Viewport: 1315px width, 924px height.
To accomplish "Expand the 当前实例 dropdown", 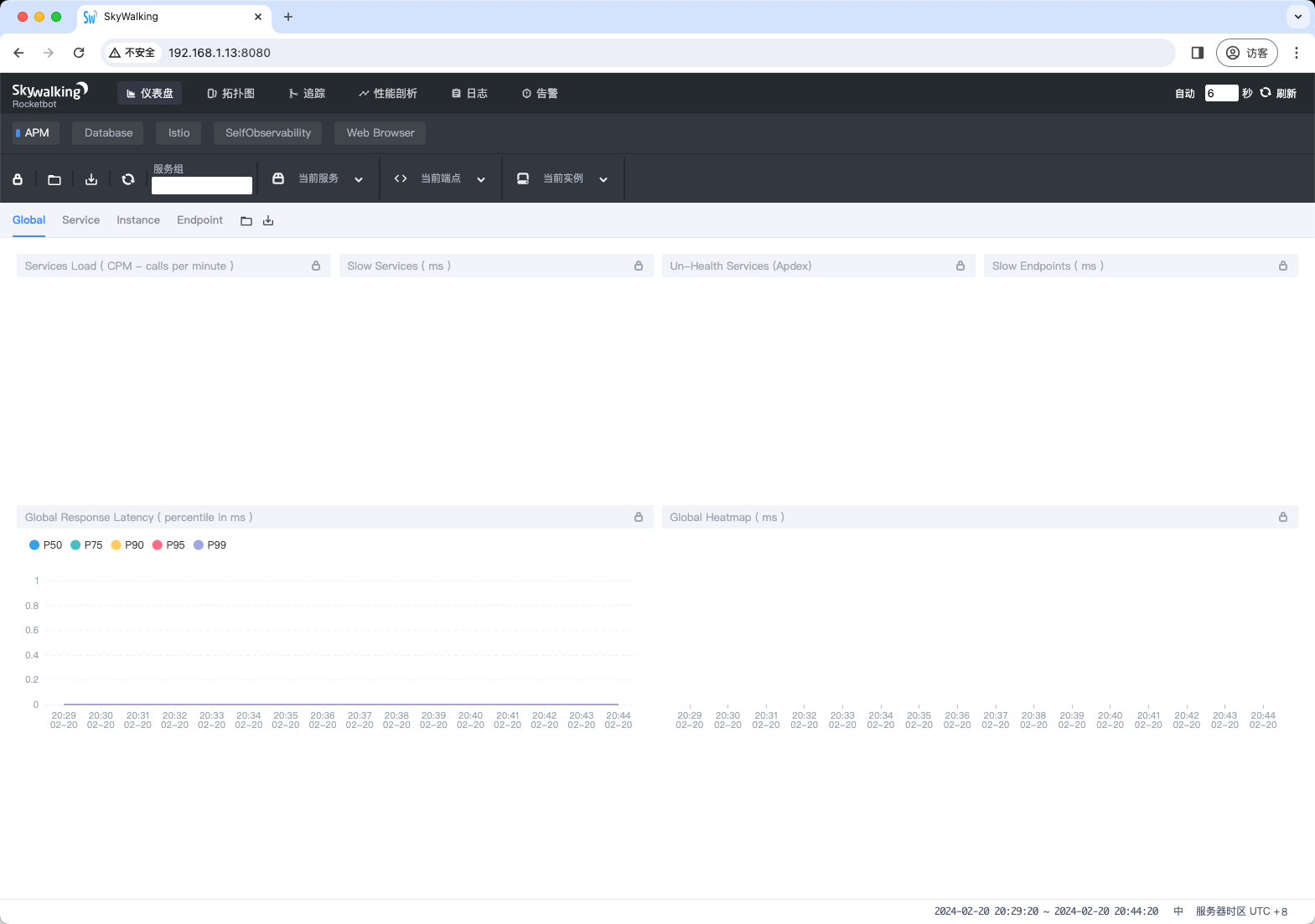I will click(x=603, y=179).
